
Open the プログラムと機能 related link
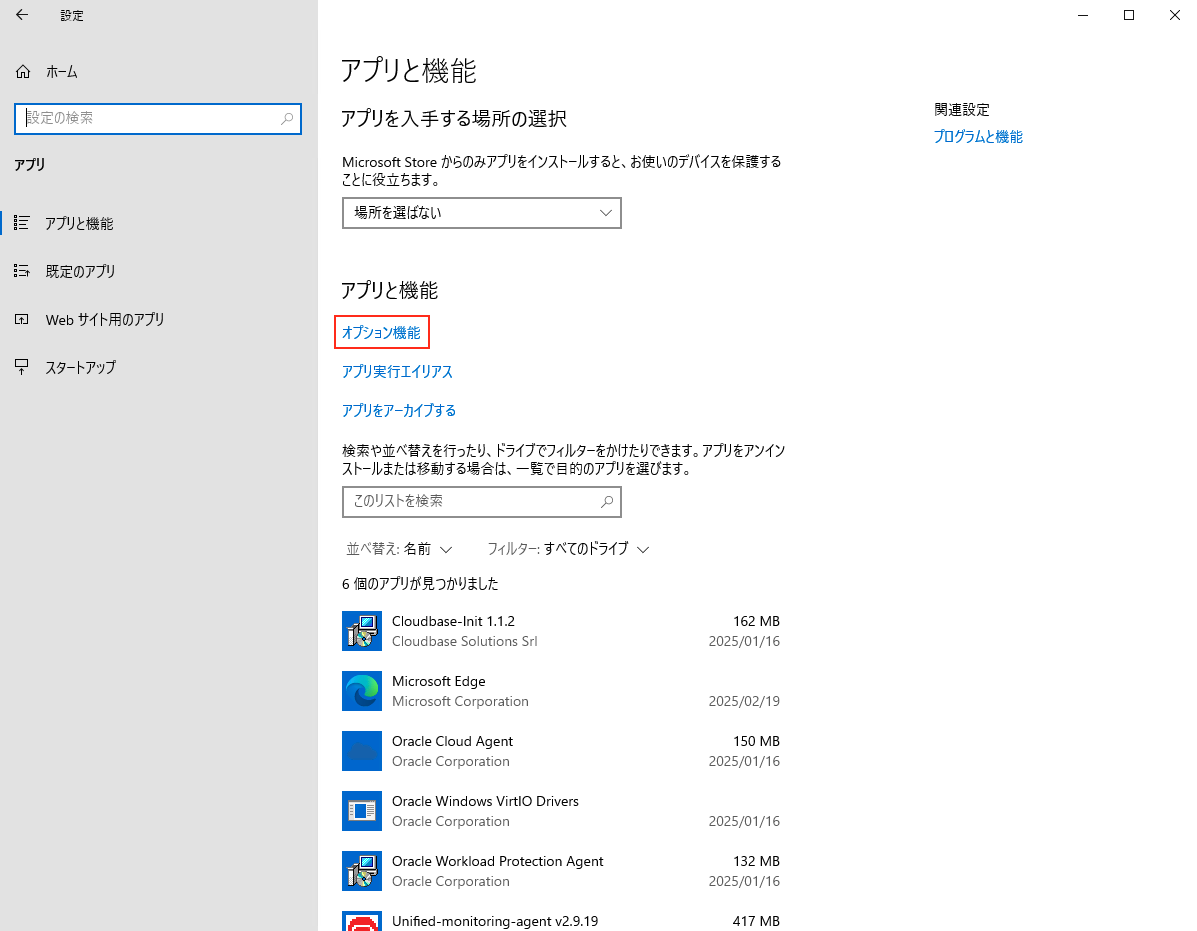[x=978, y=137]
